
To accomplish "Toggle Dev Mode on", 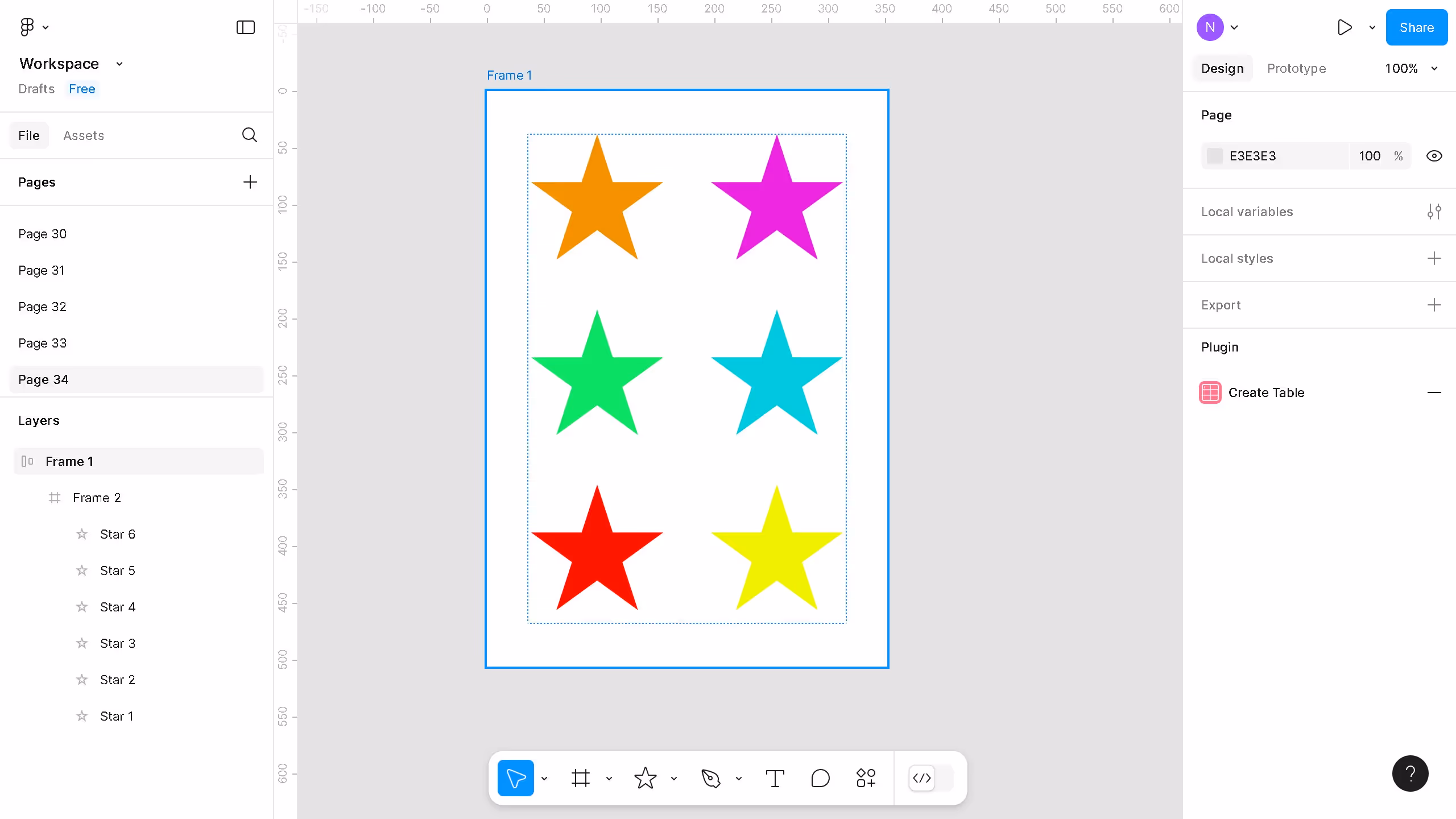I will pos(921,778).
